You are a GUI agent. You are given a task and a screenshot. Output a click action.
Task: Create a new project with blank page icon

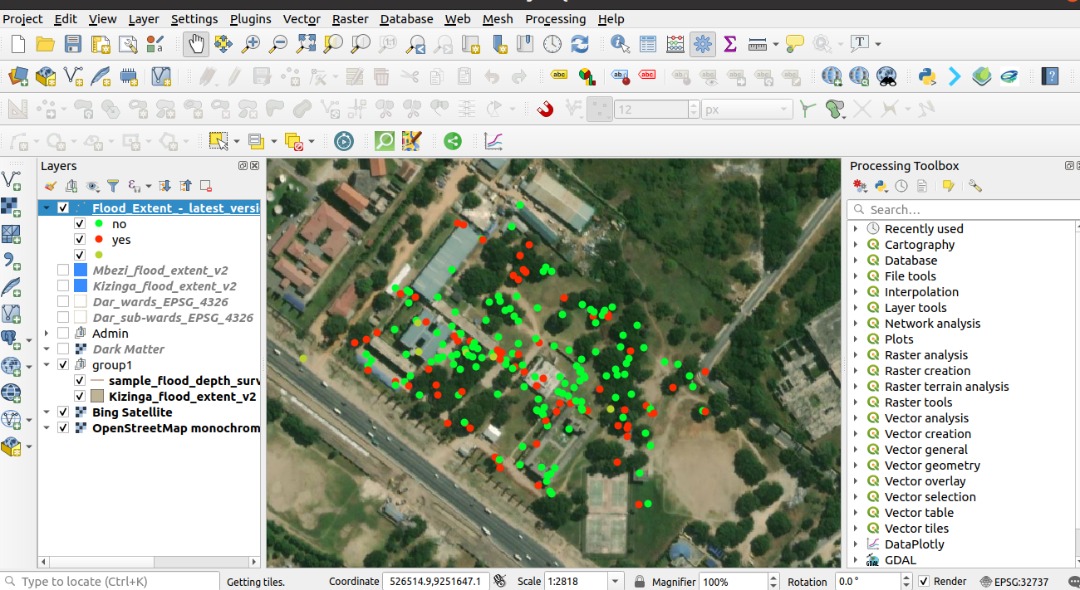[x=18, y=44]
